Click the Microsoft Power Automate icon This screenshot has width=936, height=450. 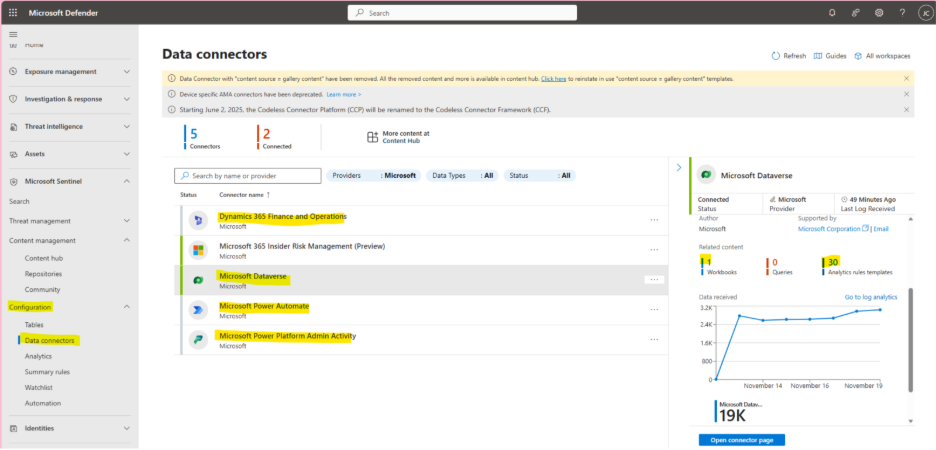[x=198, y=310]
